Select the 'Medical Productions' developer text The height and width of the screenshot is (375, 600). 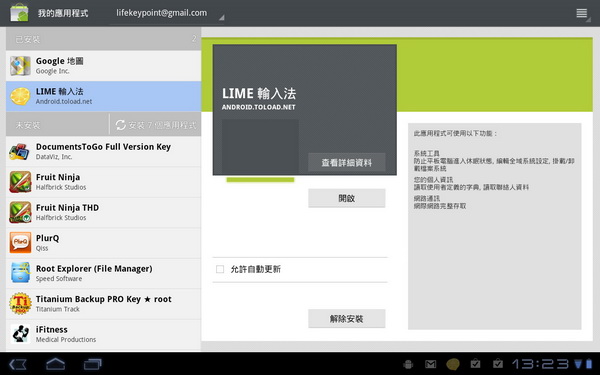pyautogui.click(x=66, y=340)
